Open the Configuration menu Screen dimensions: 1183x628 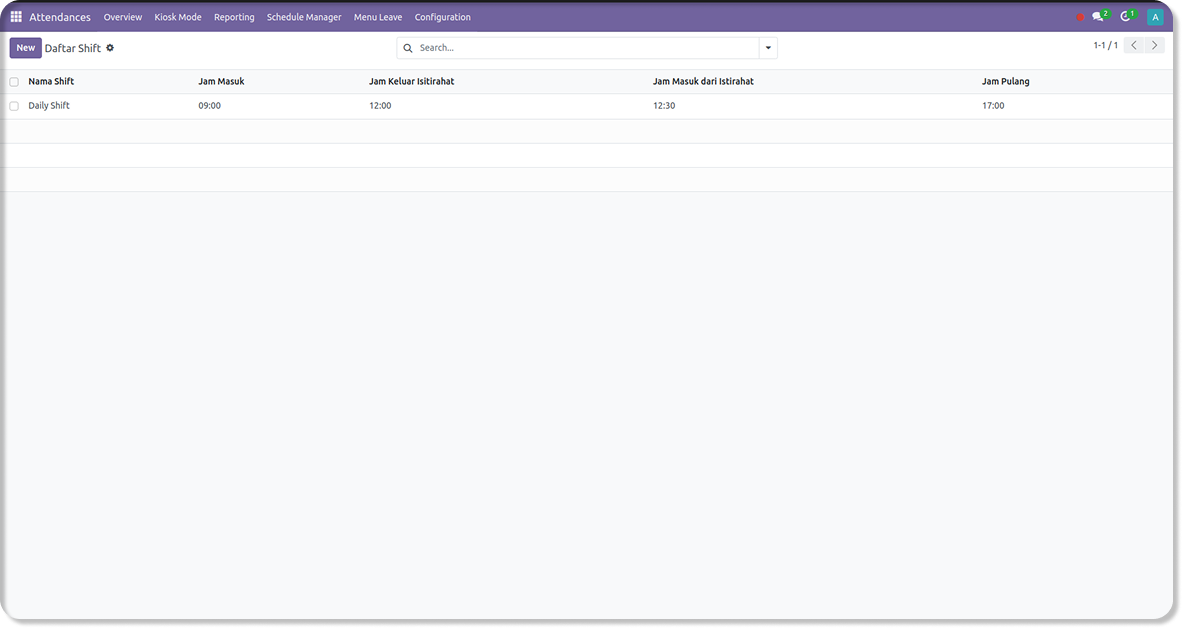click(442, 17)
